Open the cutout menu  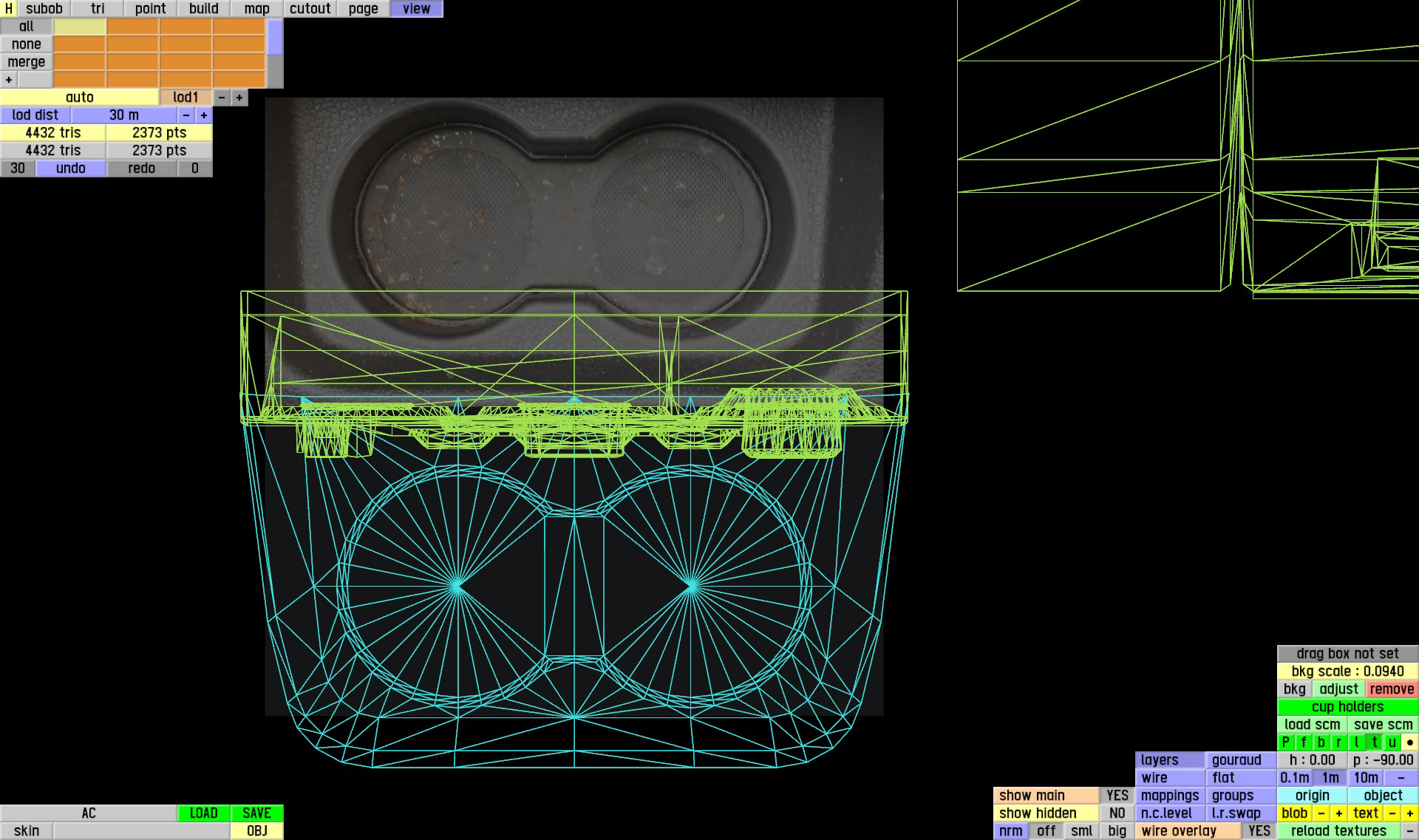310,8
